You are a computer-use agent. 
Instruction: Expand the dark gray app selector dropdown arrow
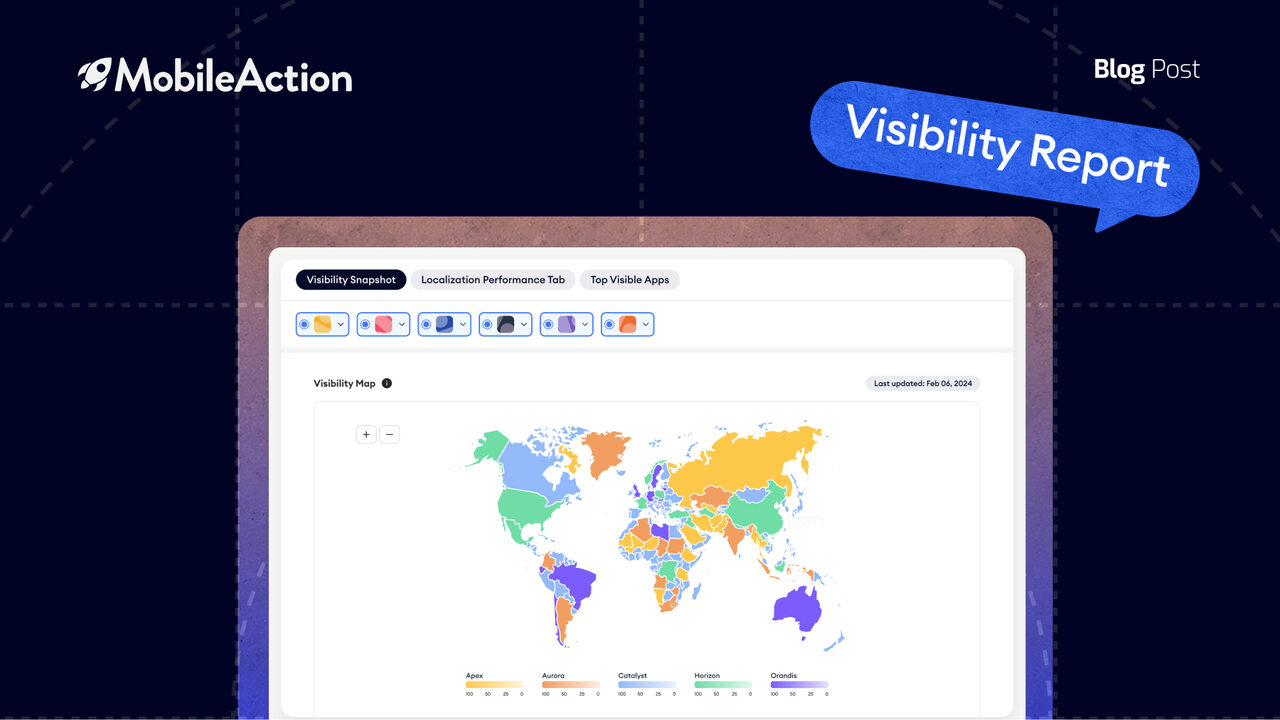(524, 324)
